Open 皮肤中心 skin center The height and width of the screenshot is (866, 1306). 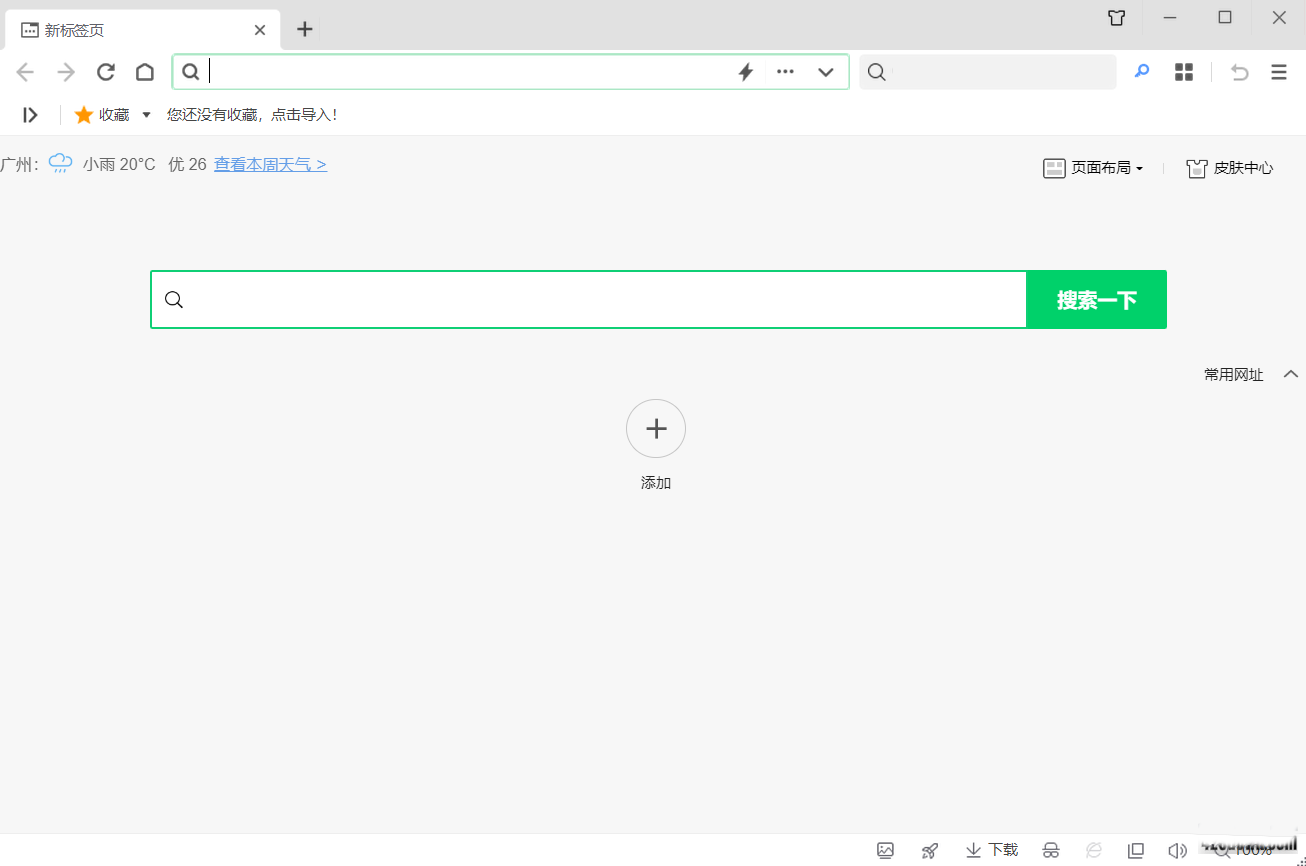[1230, 168]
